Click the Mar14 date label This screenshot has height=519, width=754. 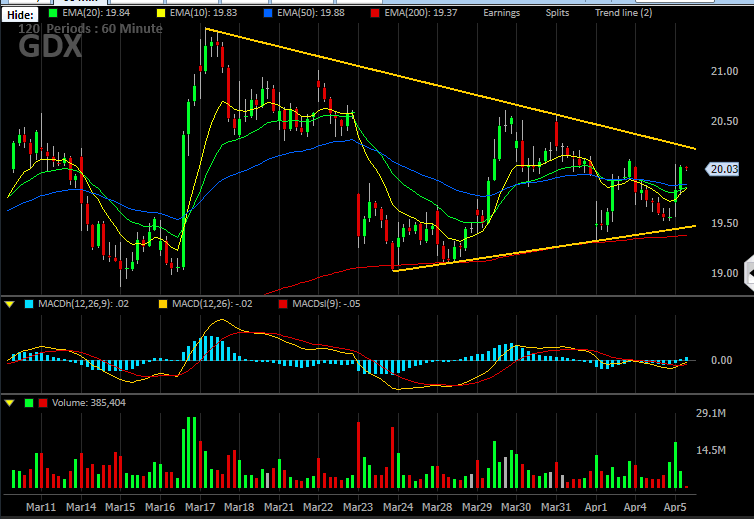coord(81,507)
